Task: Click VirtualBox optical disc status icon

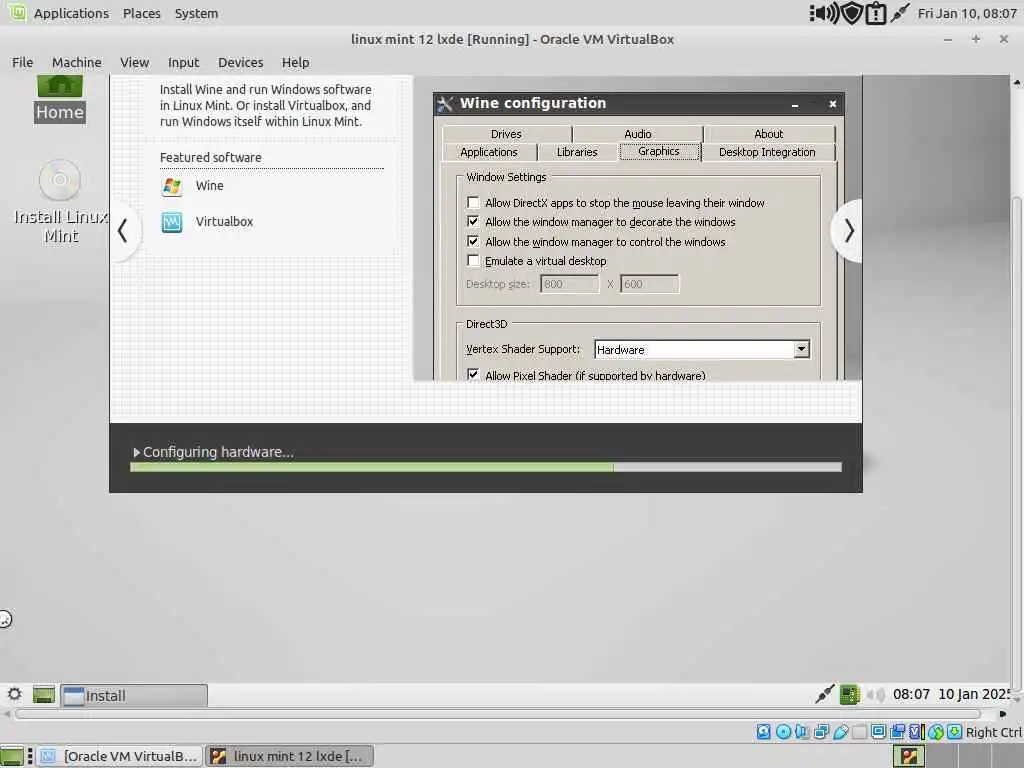Action: [x=783, y=731]
